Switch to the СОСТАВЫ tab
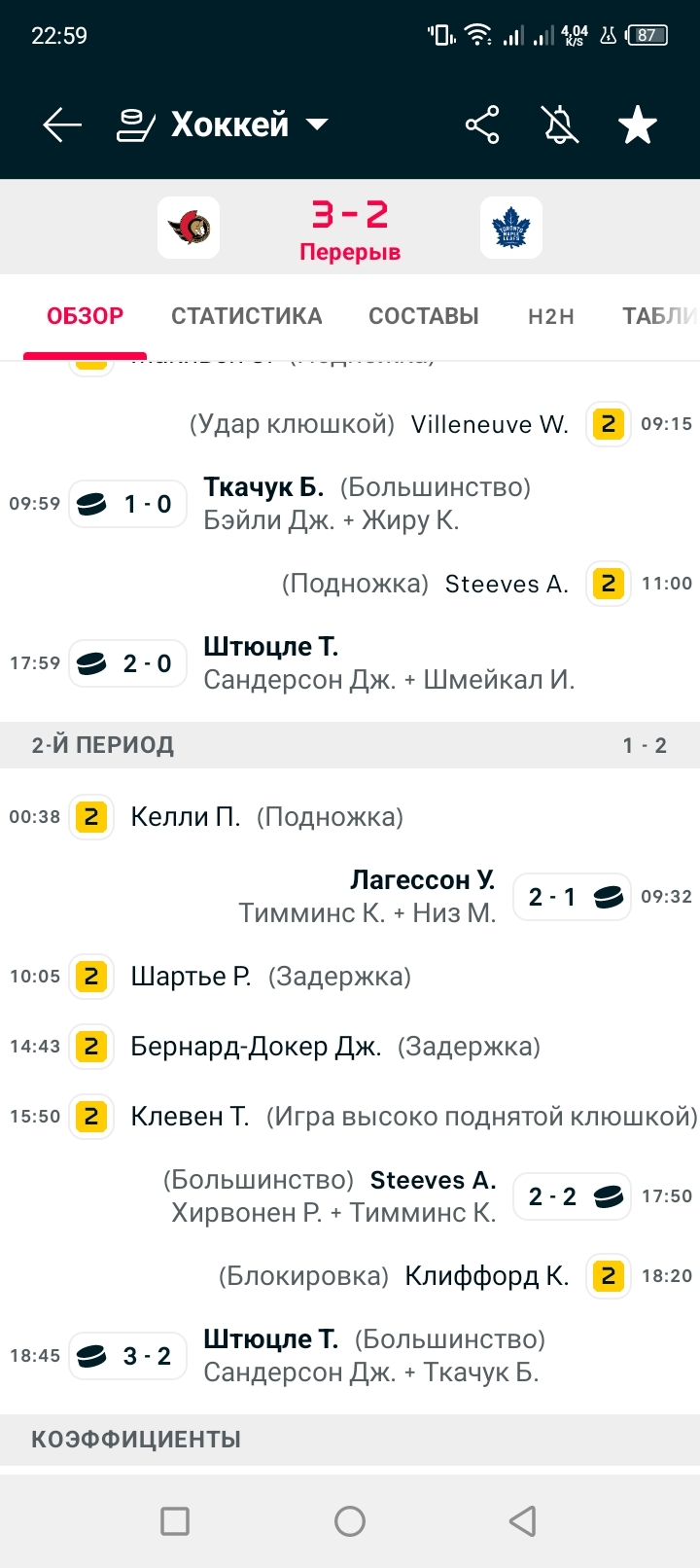Screen dimensions: 700x1568 (424, 316)
